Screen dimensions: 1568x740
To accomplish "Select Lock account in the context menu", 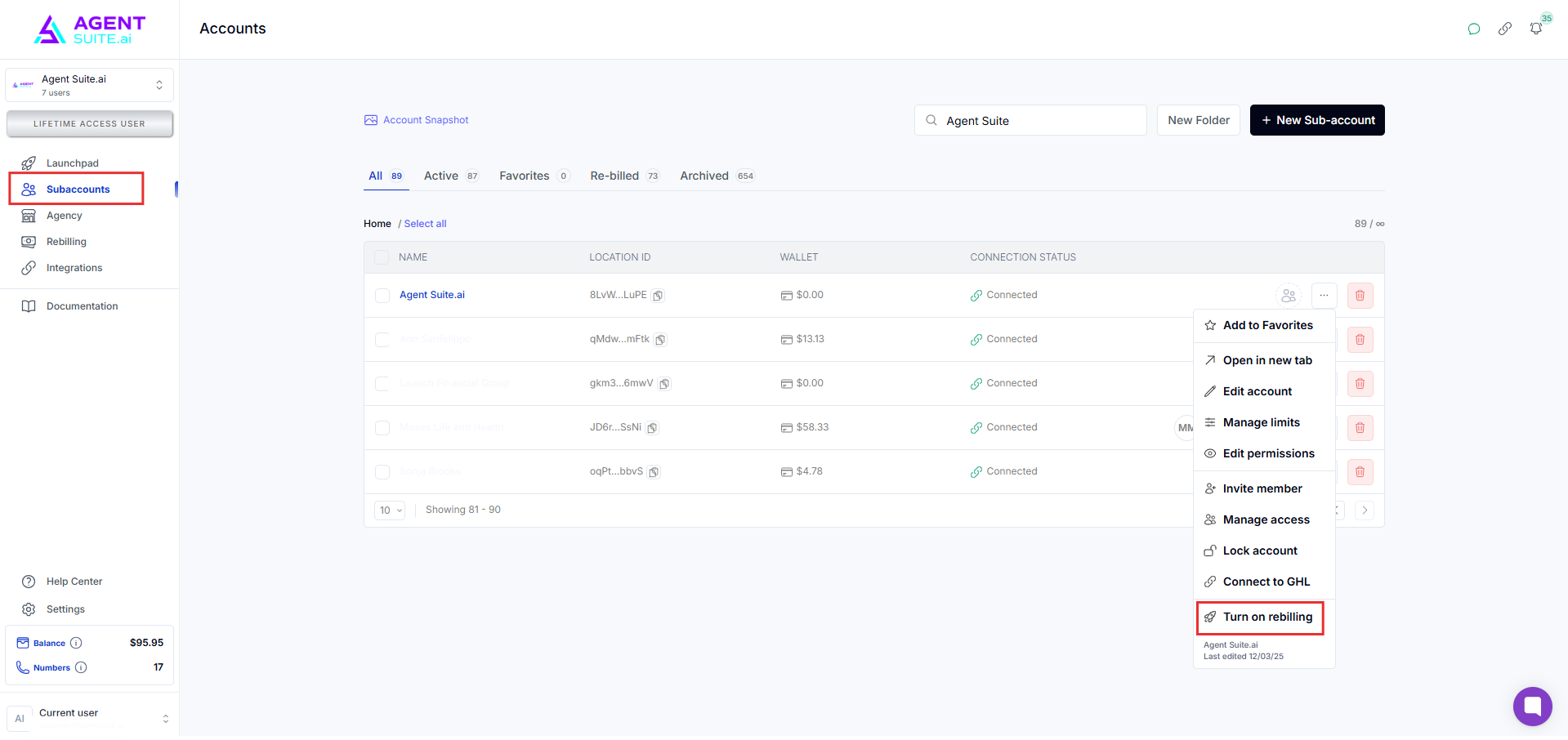I will (1264, 551).
